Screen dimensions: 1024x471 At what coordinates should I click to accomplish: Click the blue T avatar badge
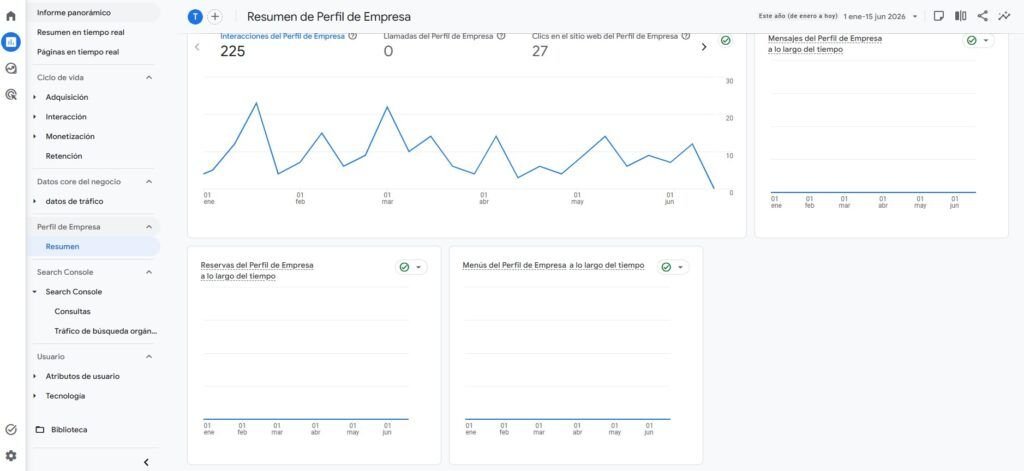point(195,17)
